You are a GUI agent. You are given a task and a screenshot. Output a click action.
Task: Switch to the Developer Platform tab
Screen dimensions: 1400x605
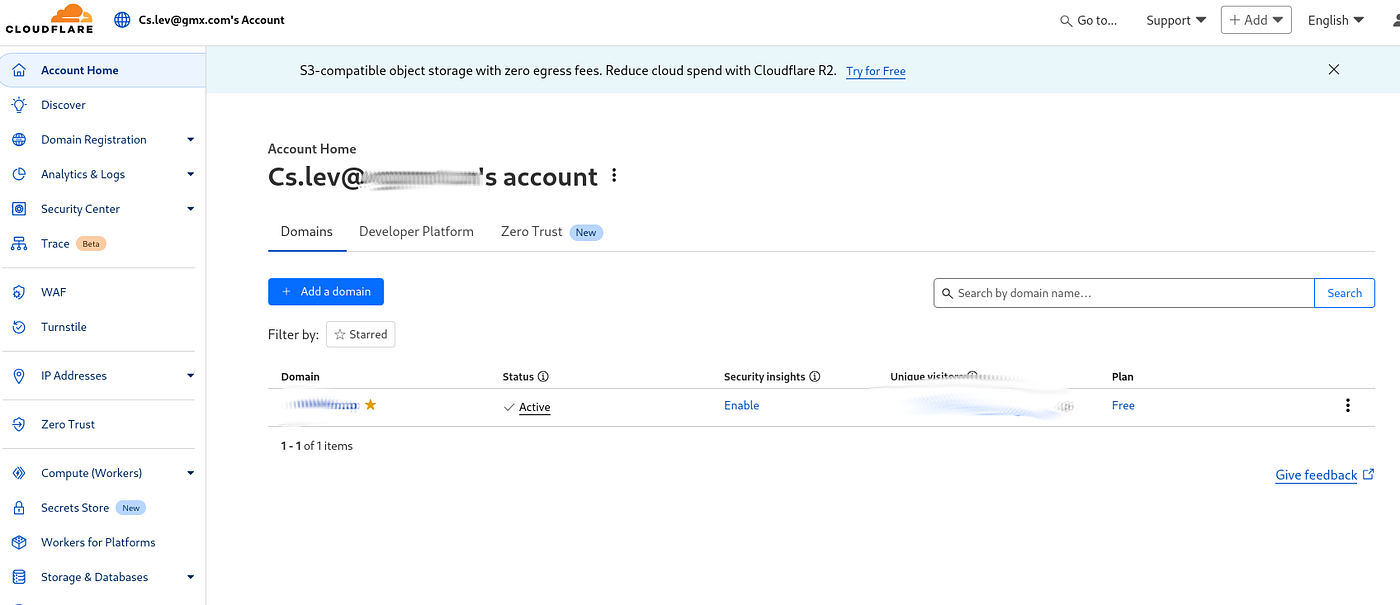(x=416, y=232)
